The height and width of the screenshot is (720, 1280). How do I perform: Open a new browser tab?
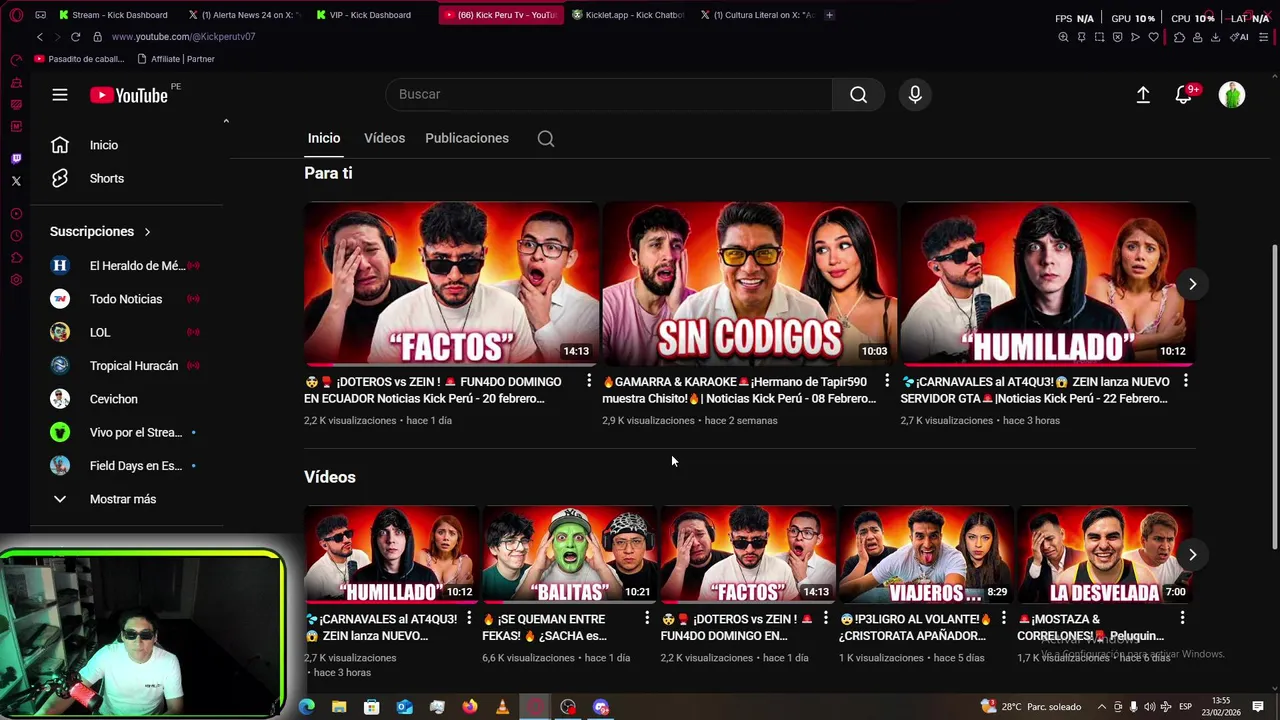[x=829, y=15]
